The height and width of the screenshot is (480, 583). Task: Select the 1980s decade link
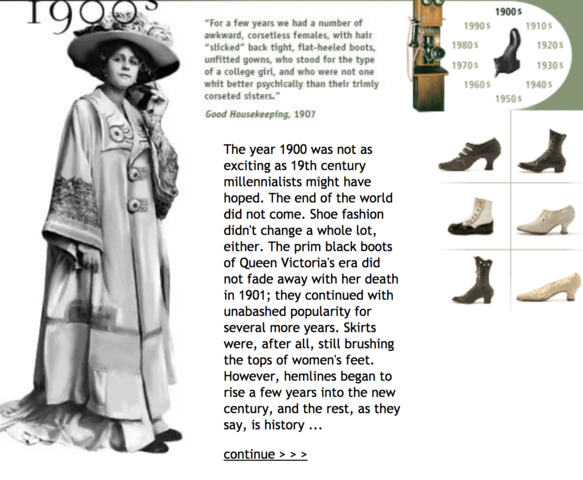[x=465, y=45]
